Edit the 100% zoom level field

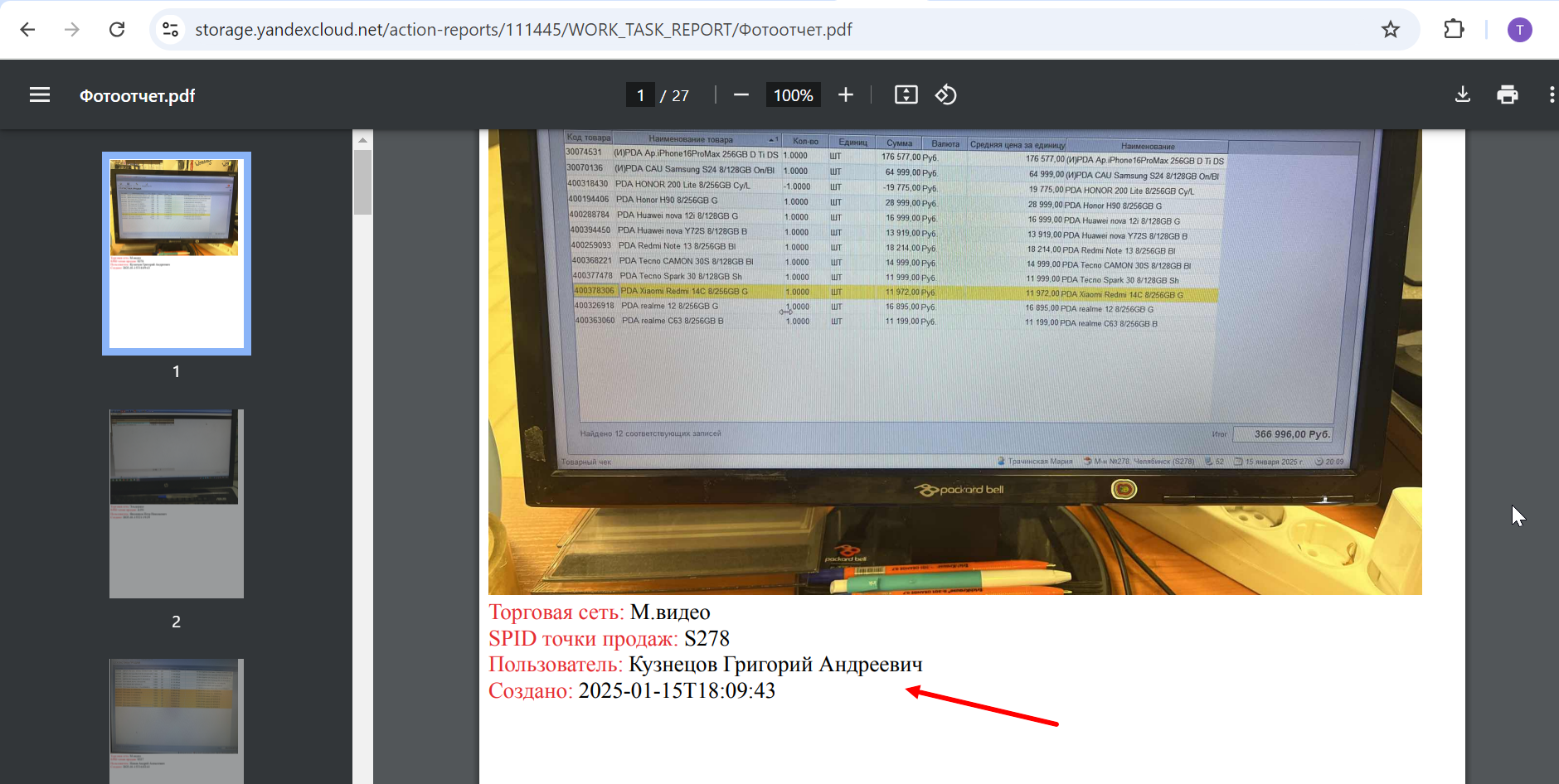tap(793, 95)
